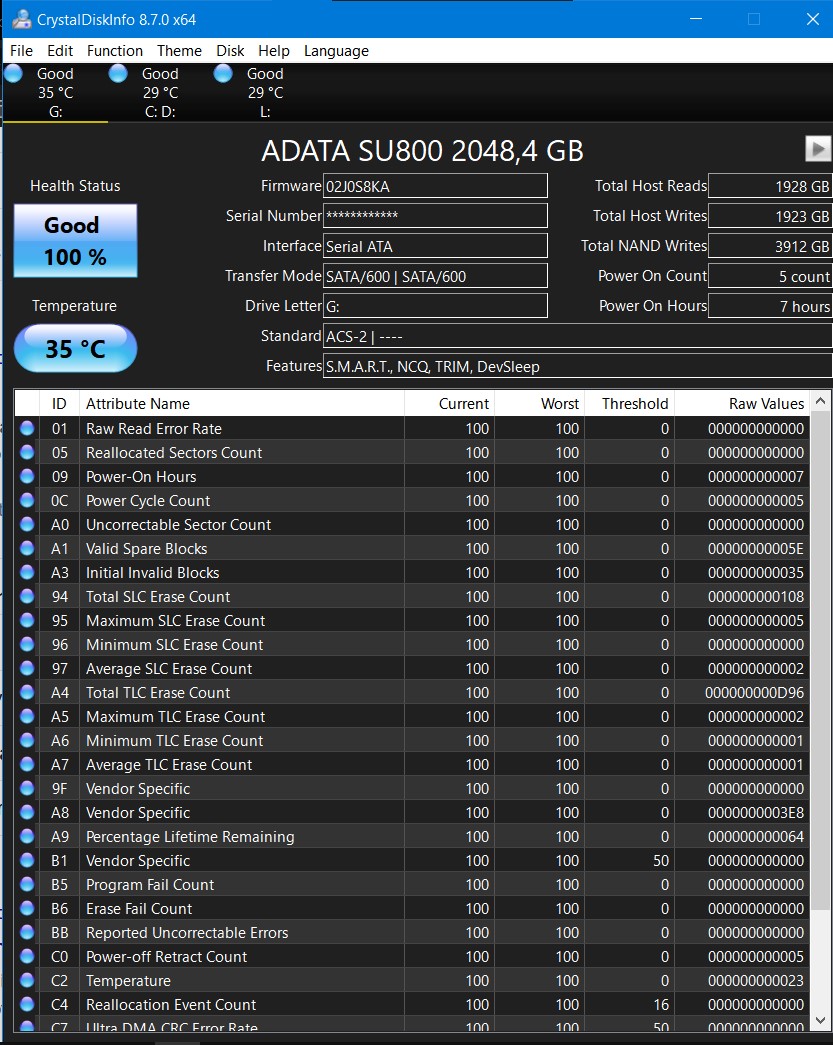Image resolution: width=833 pixels, height=1045 pixels.
Task: Click the 35 °C temperature indicator
Action: tap(75, 348)
